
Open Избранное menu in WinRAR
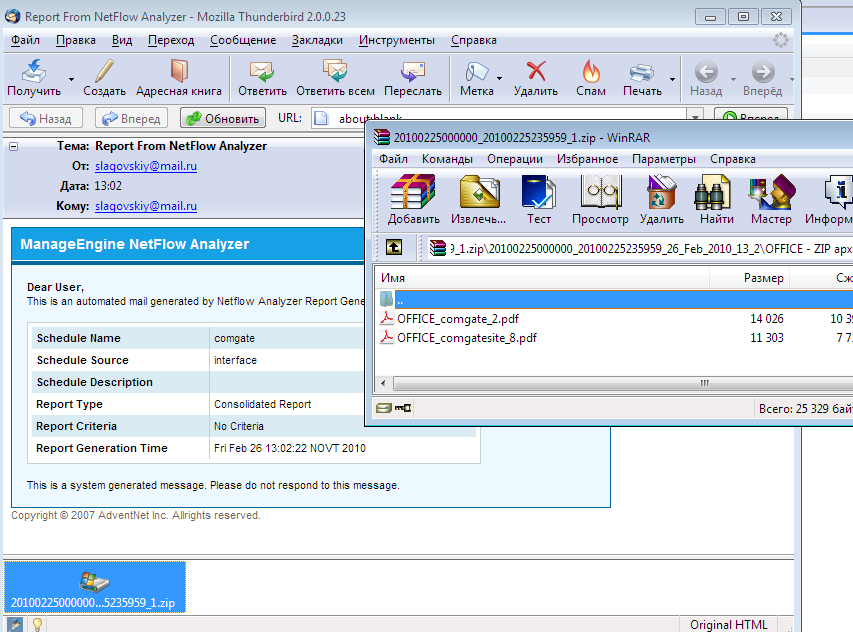point(588,159)
